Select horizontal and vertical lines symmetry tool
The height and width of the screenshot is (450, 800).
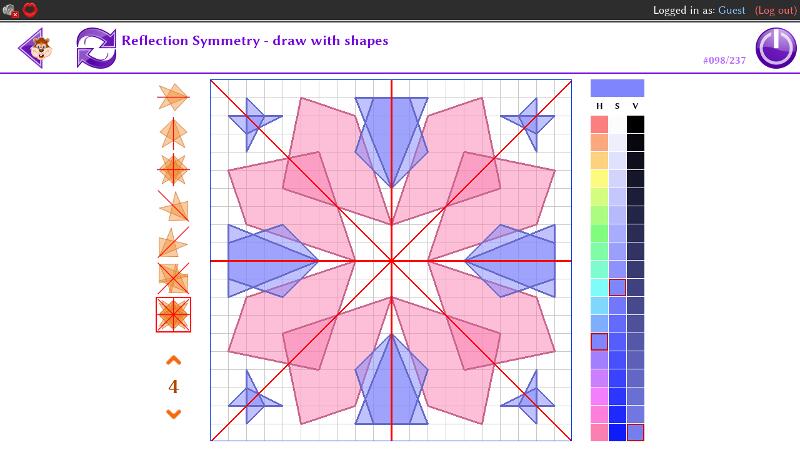[173, 169]
